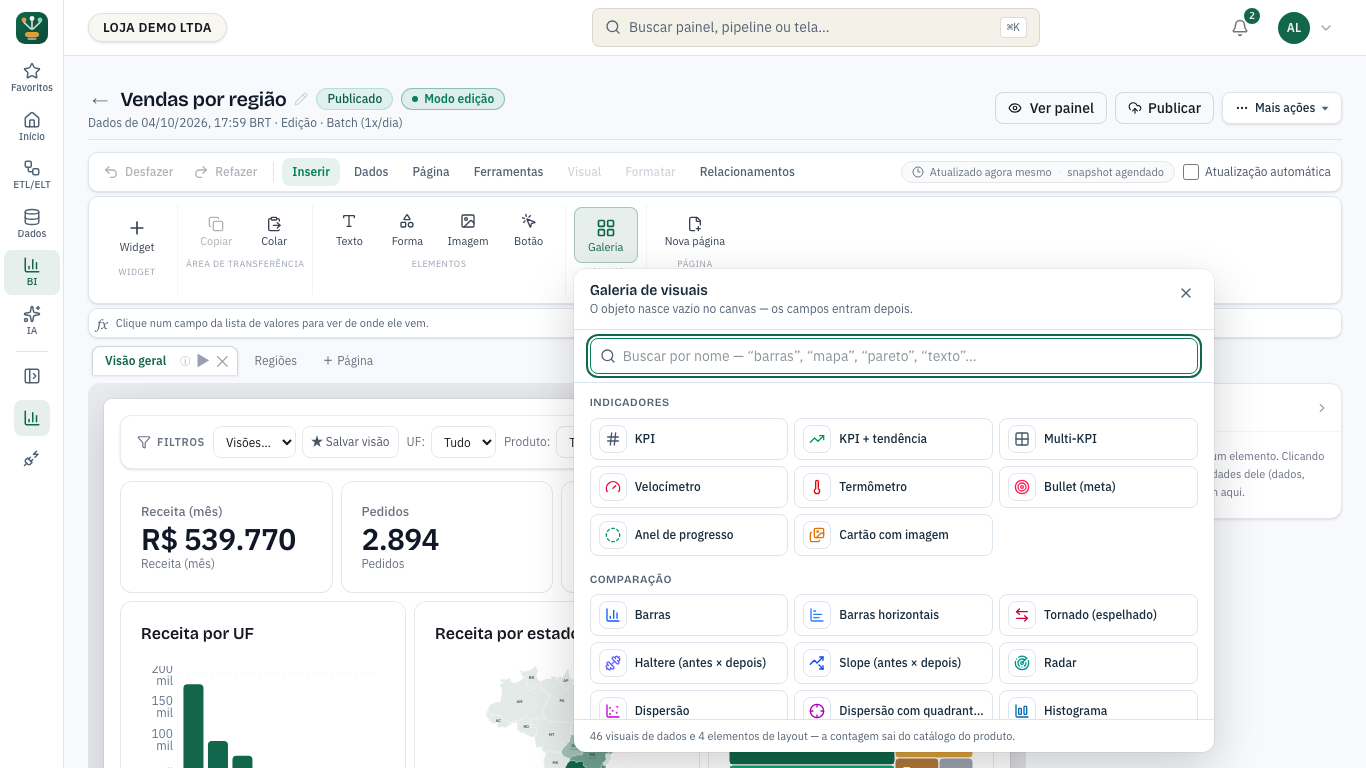Click the plug connections icon in sidebar

[x=32, y=459]
